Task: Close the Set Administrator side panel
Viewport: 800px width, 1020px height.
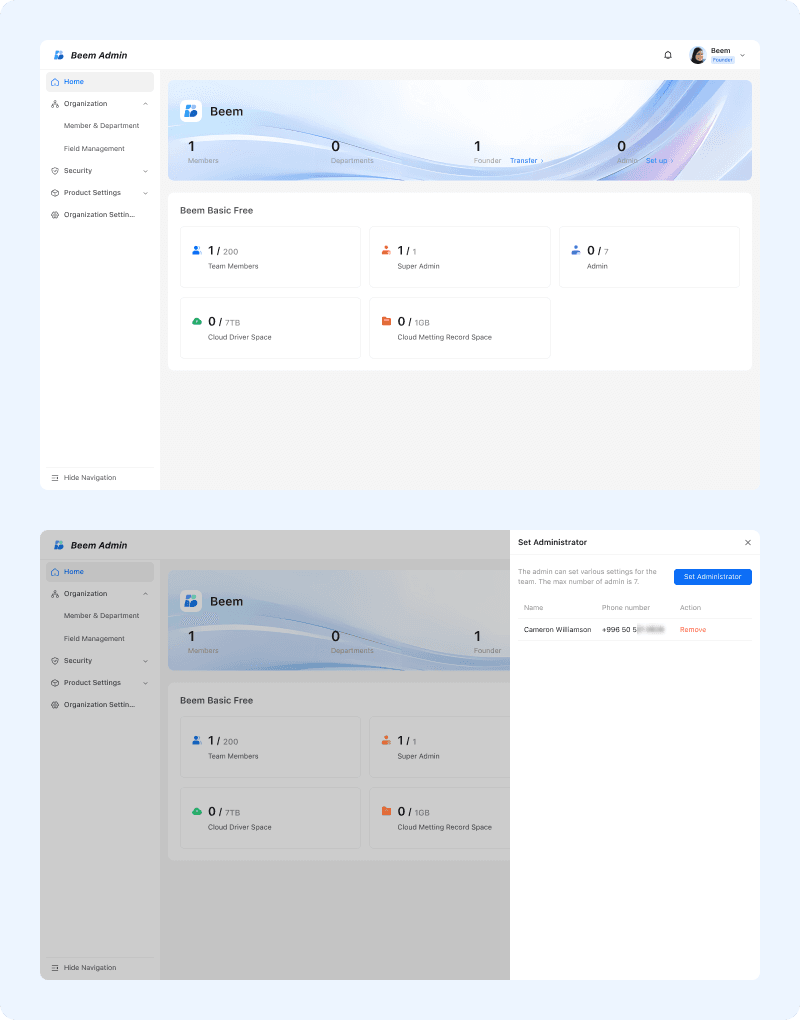Action: tap(747, 542)
